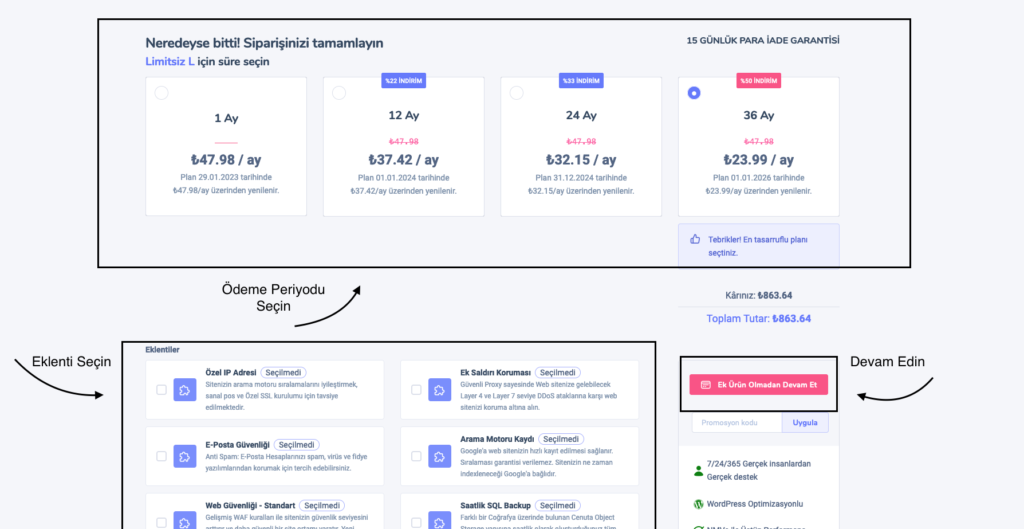Click Ek Ürün Olmadan Devam Et button
Screen dimensions: 1024x529
pos(758,385)
